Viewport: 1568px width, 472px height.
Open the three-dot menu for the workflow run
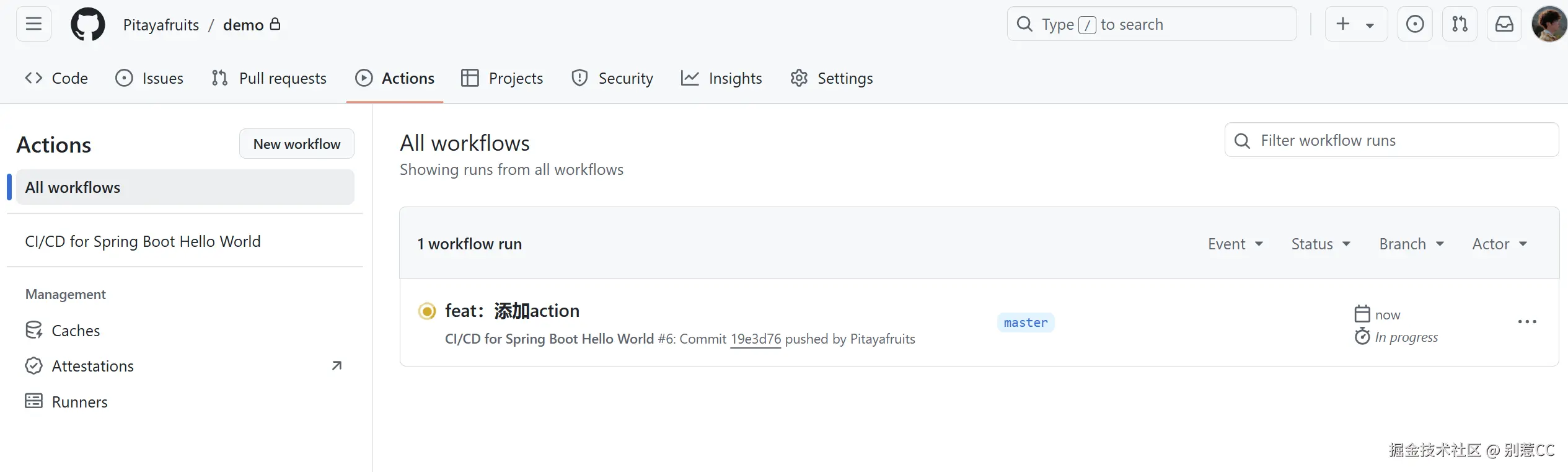1527,322
